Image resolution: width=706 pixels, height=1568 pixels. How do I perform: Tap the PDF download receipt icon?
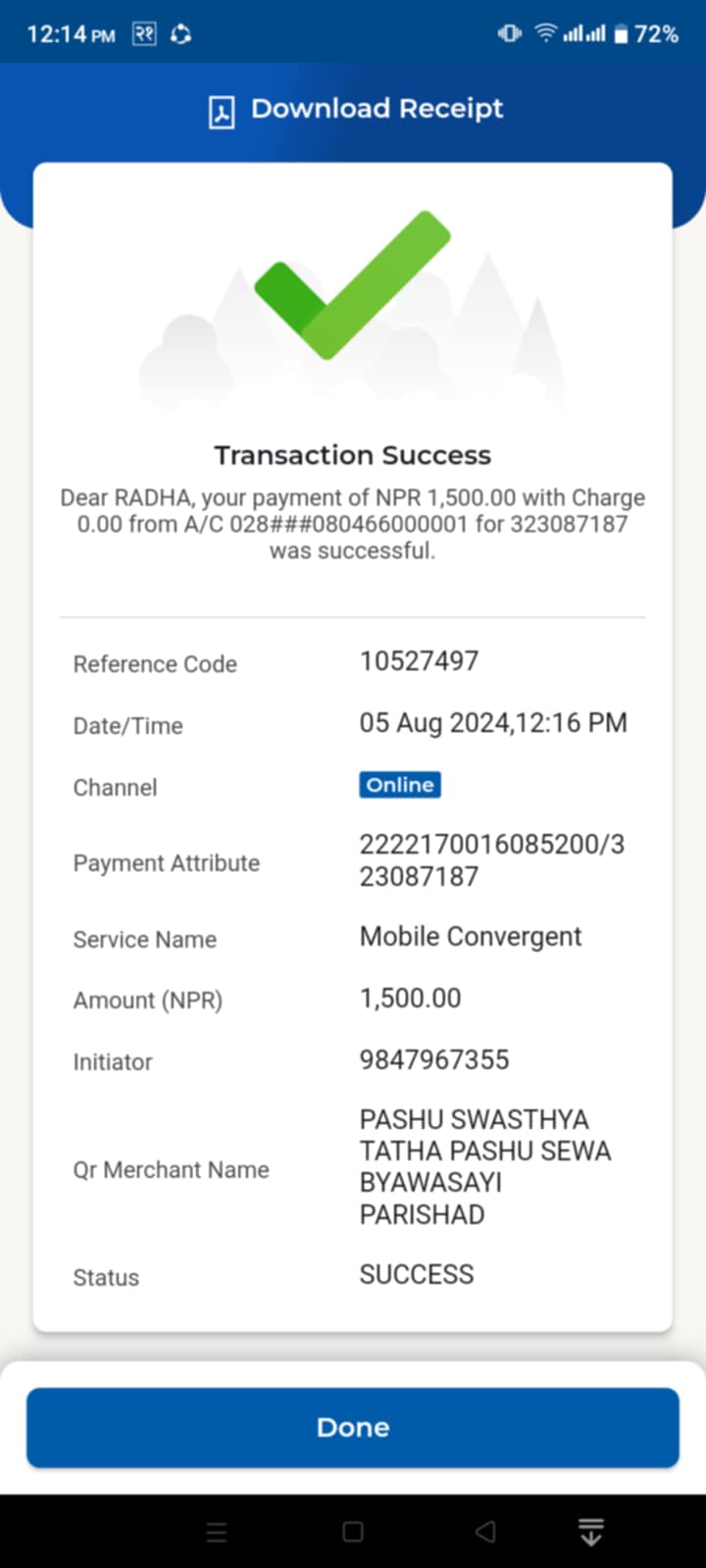click(222, 112)
